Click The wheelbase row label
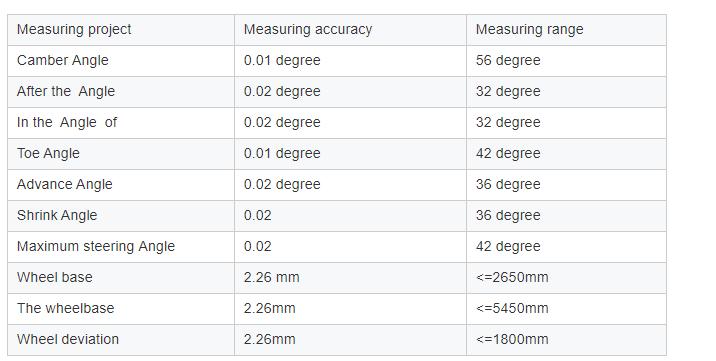The image size is (716, 361). tap(121, 309)
